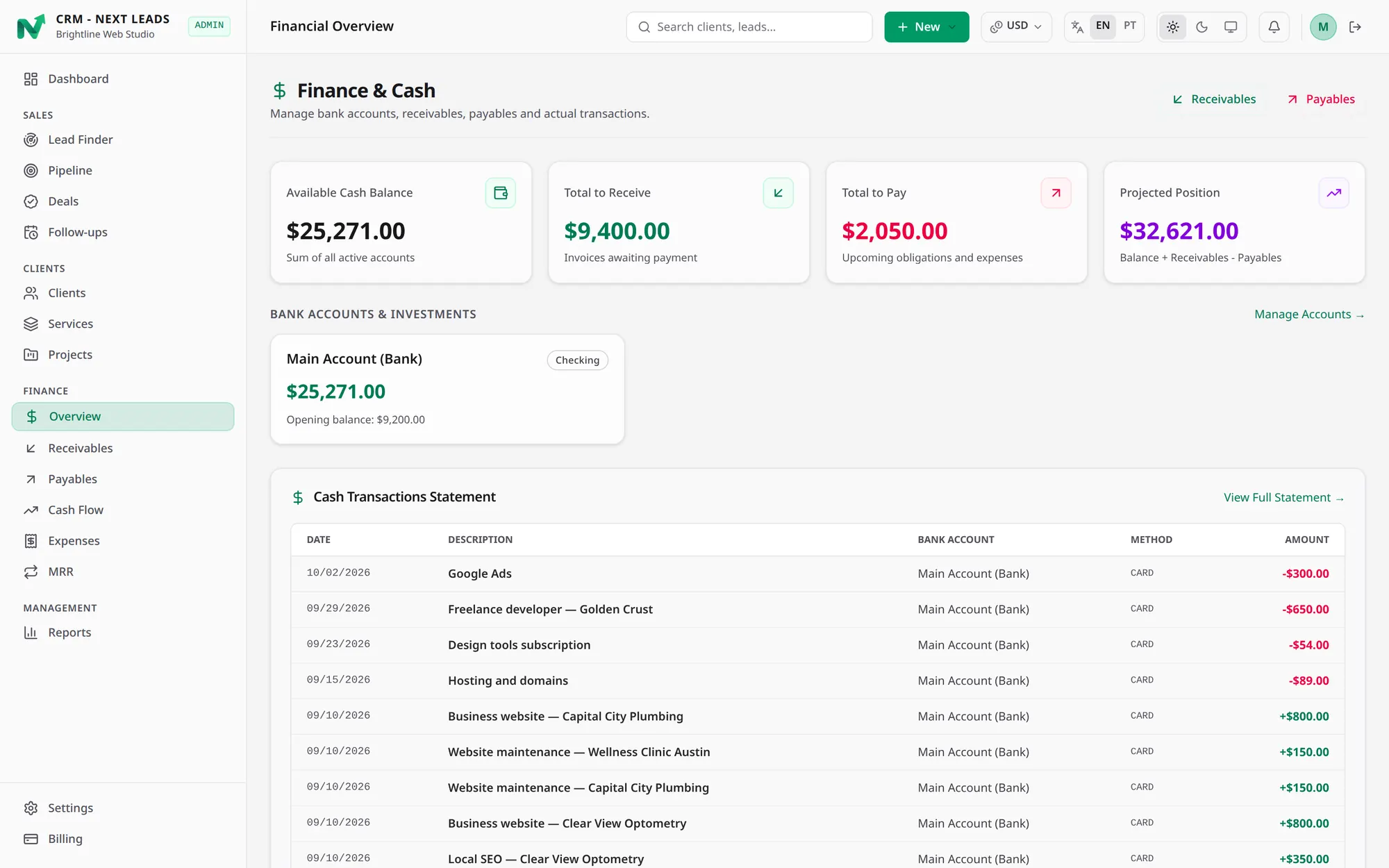
Task: Click the arrow icon on Total to Receive
Action: tap(779, 193)
